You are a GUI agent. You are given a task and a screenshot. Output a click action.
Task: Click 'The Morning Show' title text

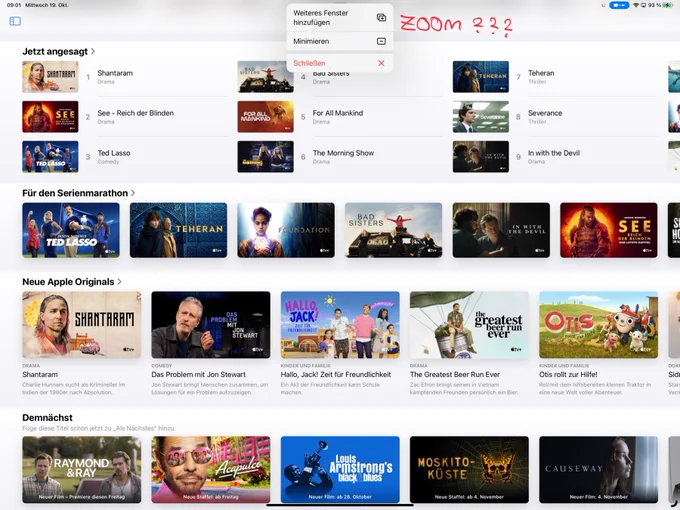point(343,153)
